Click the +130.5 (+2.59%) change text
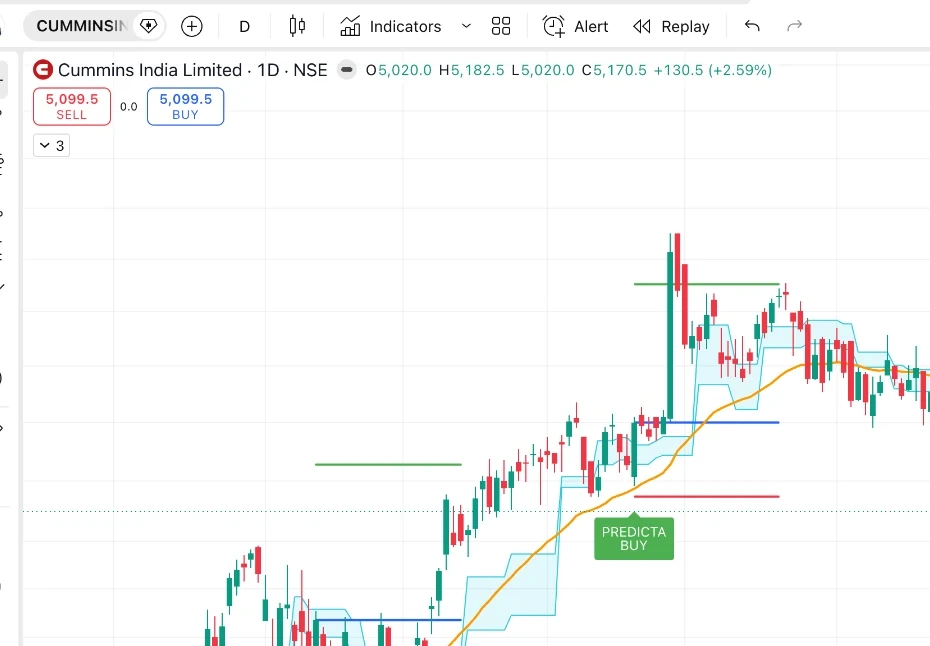930x646 pixels. [712, 70]
